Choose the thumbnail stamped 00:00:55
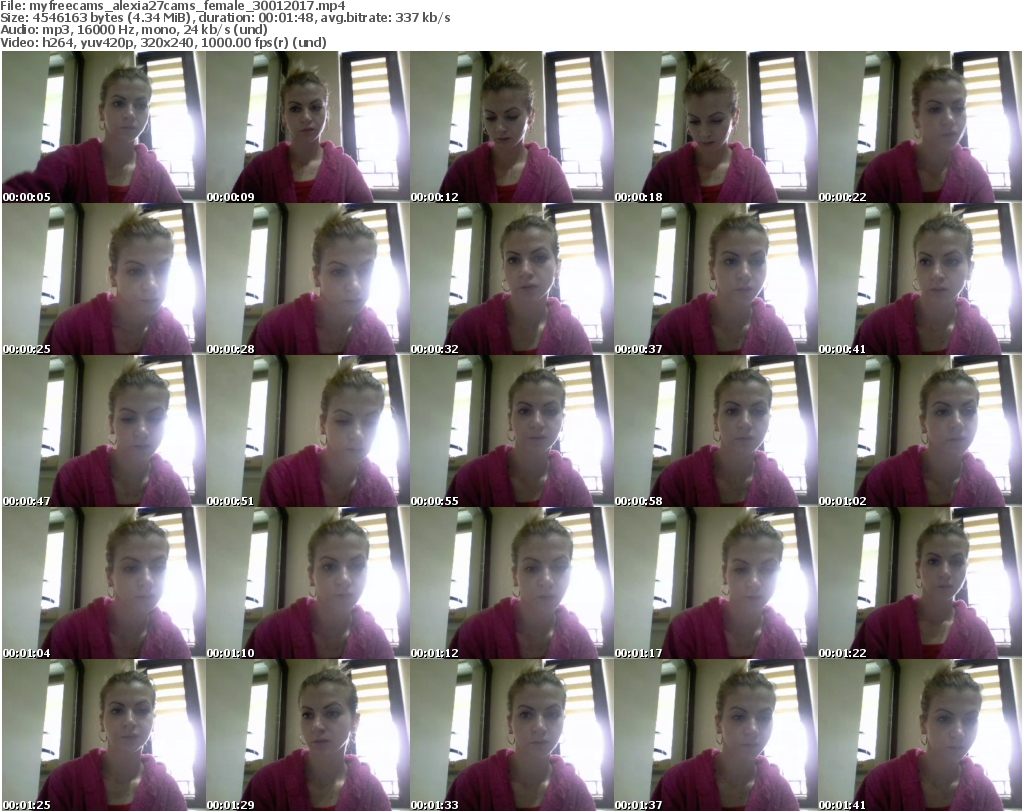1024x811 pixels. [511, 431]
